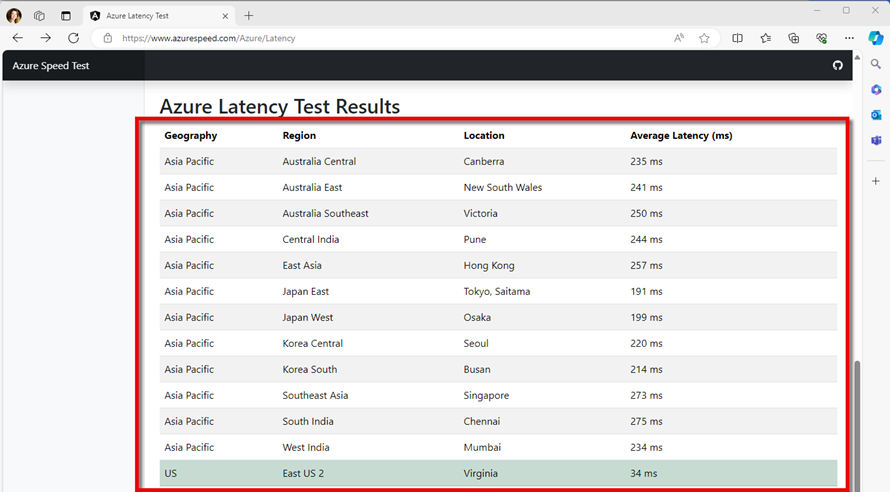Toggle the split screen view icon
890x492 pixels.
point(737,38)
